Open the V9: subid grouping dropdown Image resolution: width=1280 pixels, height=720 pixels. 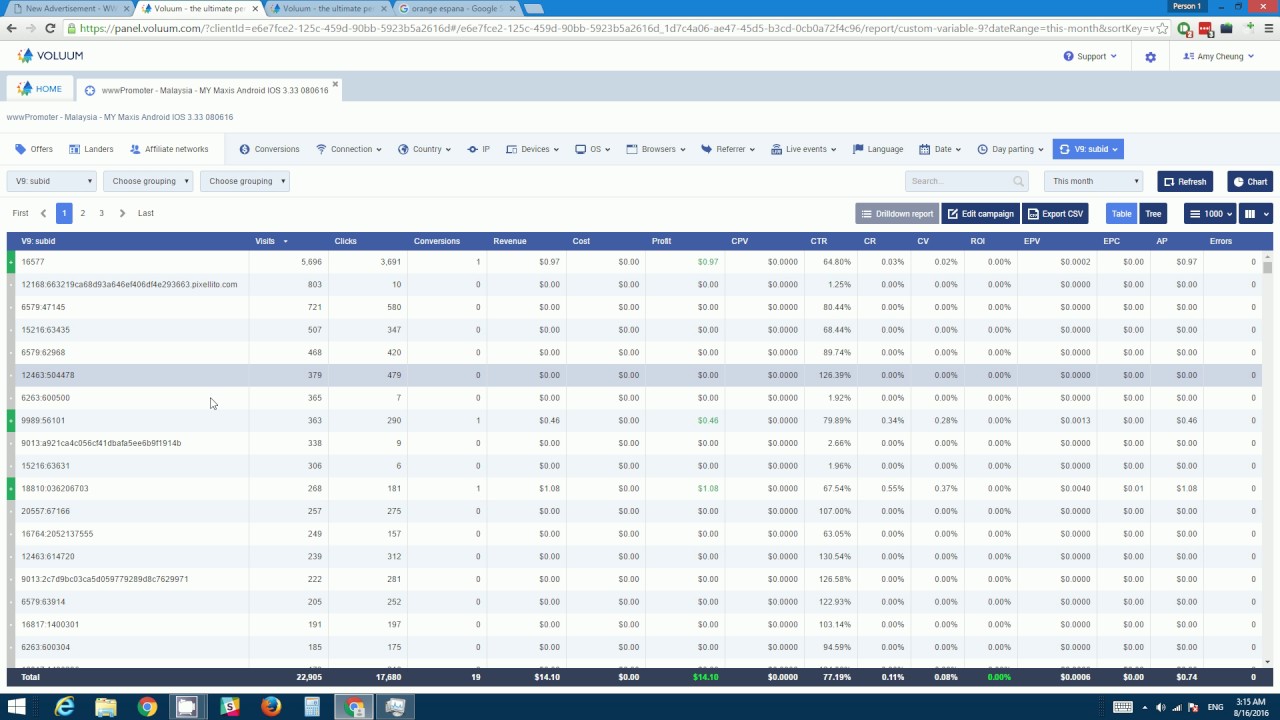[52, 181]
